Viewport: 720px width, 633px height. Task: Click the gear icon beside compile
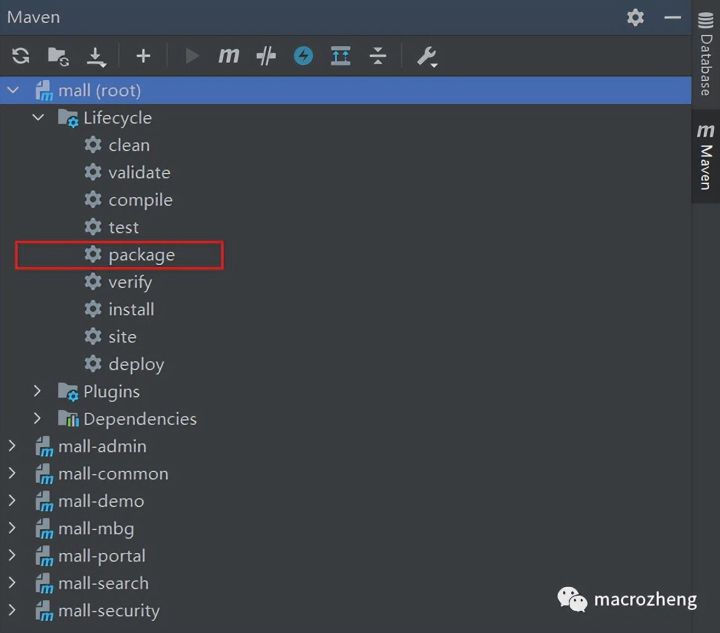93,200
